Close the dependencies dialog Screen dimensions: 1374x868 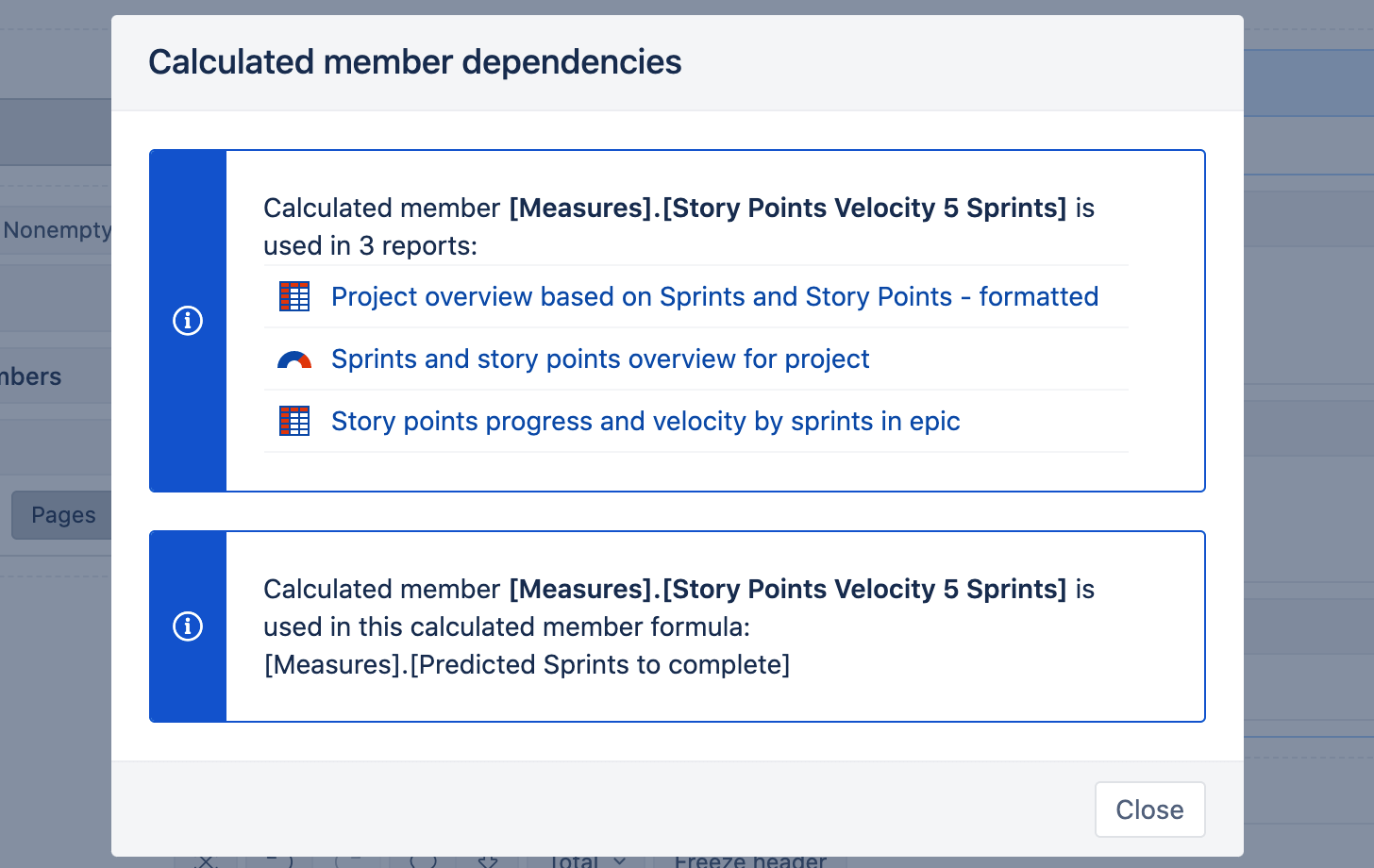coord(1149,810)
